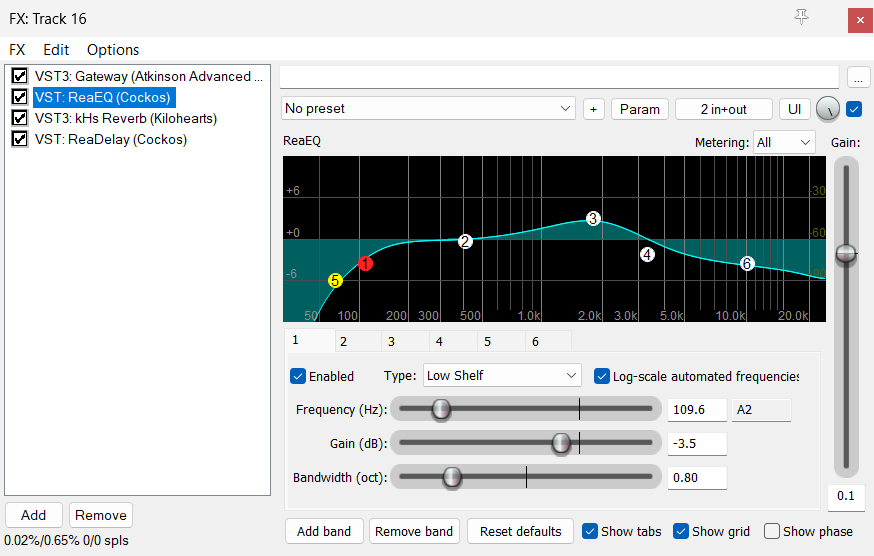Click Remove band button
874x556 pixels.
coord(414,531)
